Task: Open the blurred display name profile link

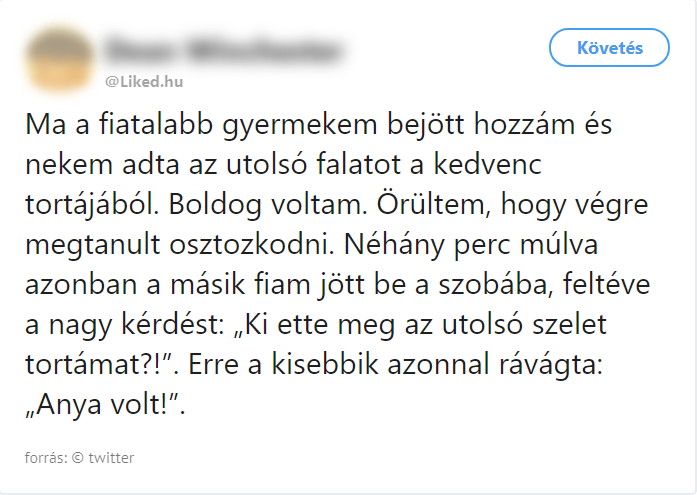Action: 224,50
